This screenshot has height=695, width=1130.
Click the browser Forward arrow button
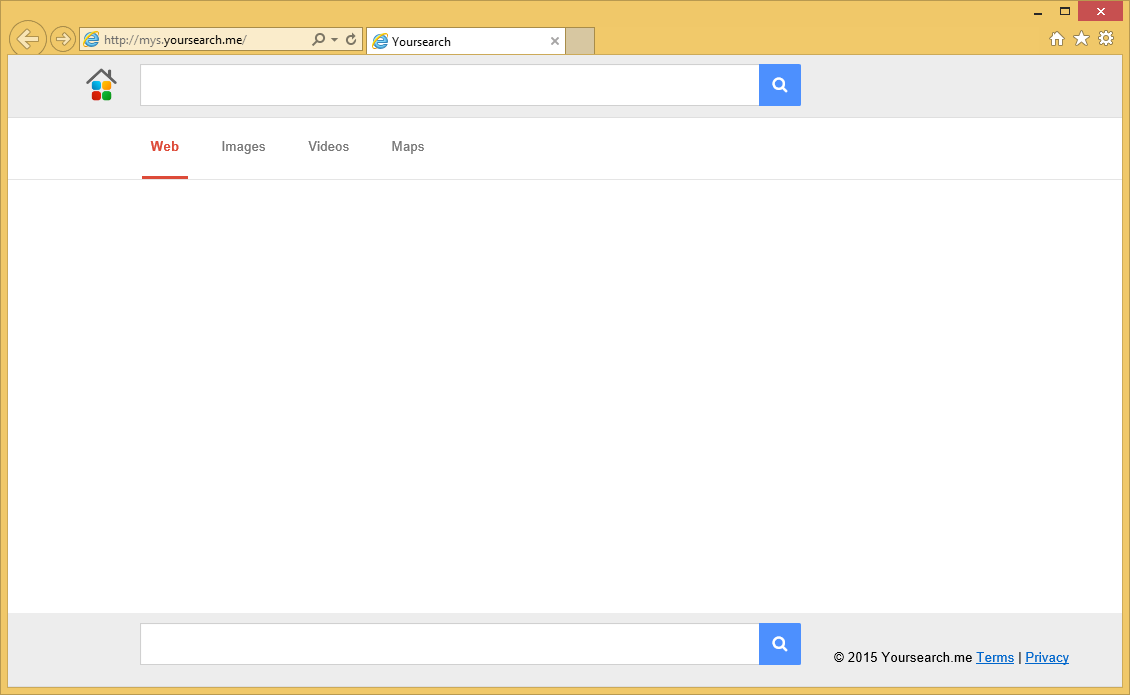tap(63, 39)
